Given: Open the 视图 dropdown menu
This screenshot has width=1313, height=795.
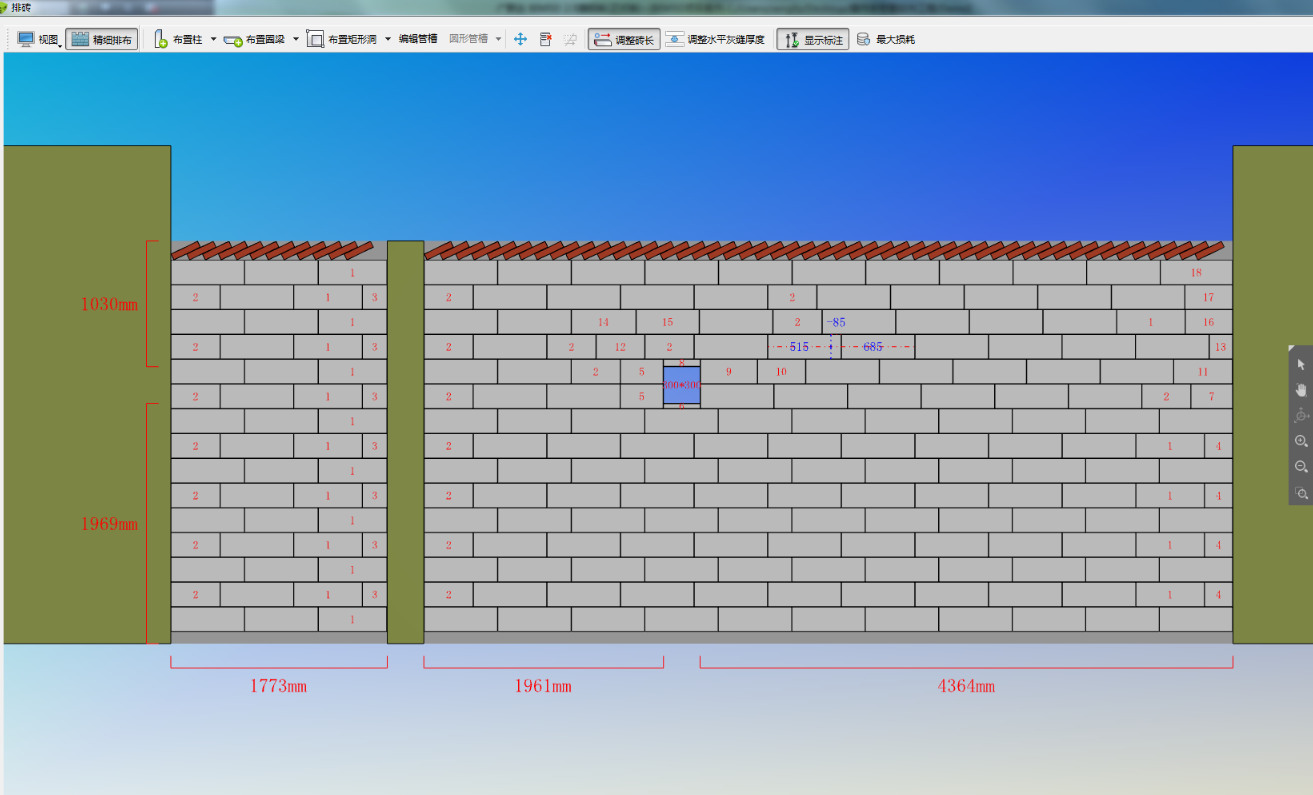Looking at the screenshot, I should pos(39,40).
